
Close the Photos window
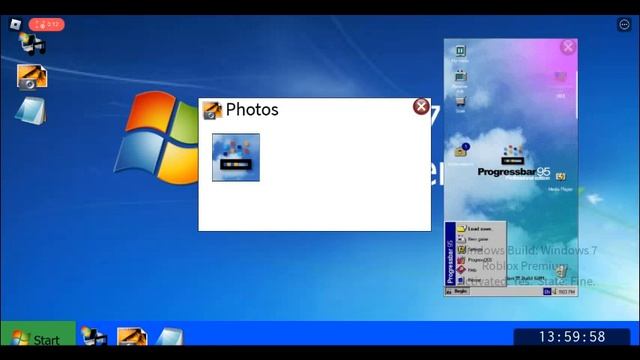coord(421,107)
